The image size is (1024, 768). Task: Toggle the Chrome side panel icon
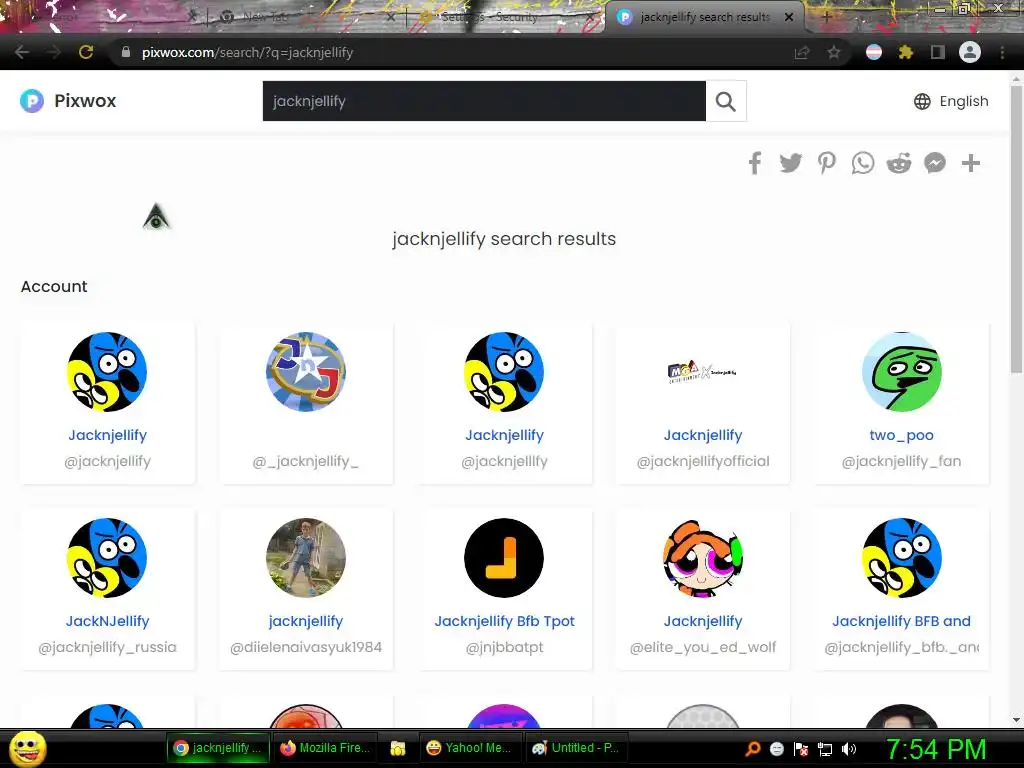point(938,52)
